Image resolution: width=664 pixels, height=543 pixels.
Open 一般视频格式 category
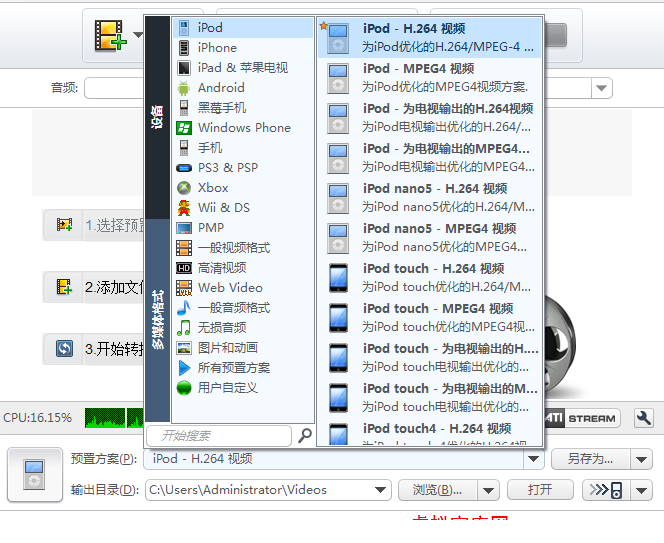click(243, 247)
